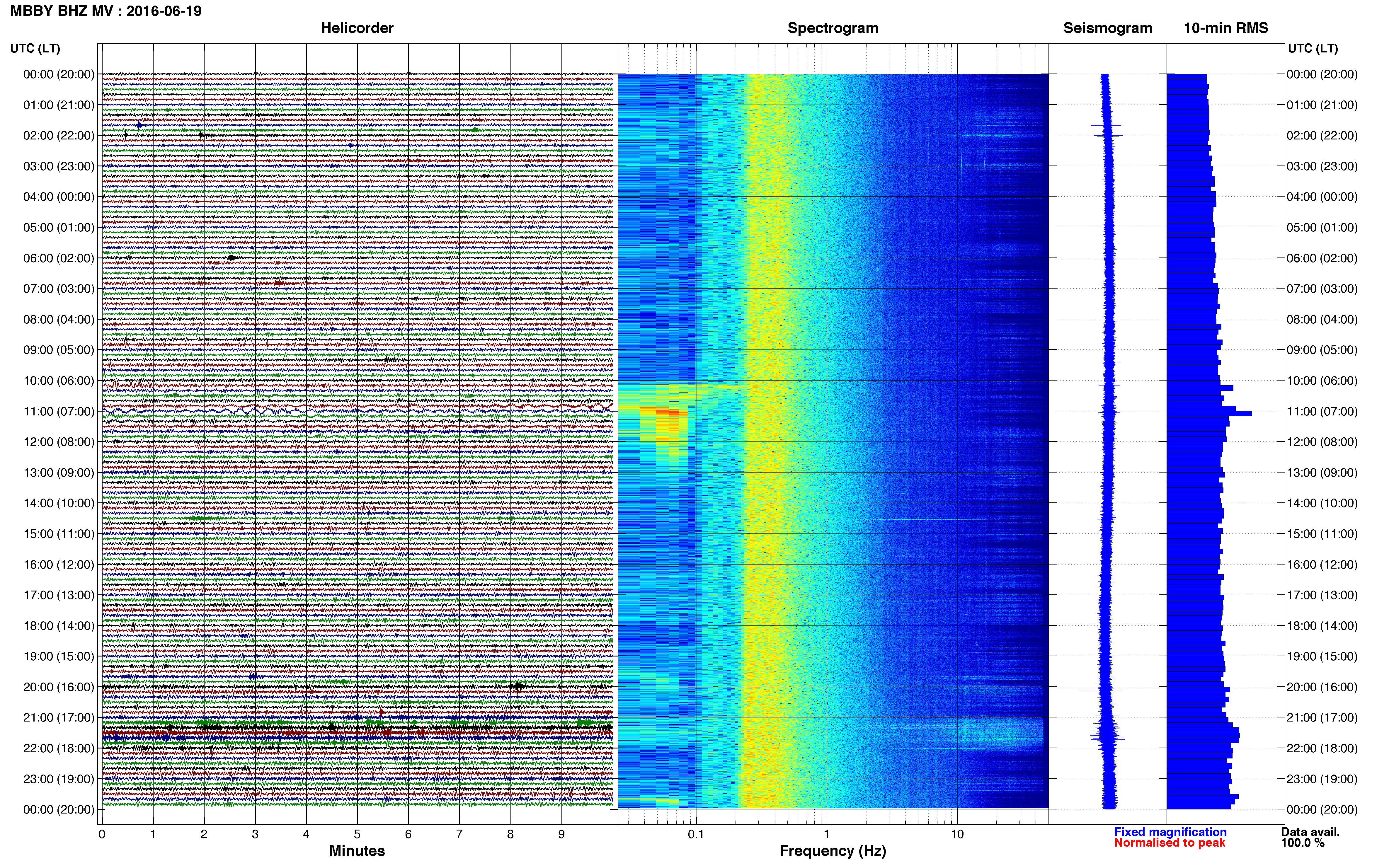Click the 'Minutes' axis title
Viewport: 1389px width, 868px height.
(357, 851)
